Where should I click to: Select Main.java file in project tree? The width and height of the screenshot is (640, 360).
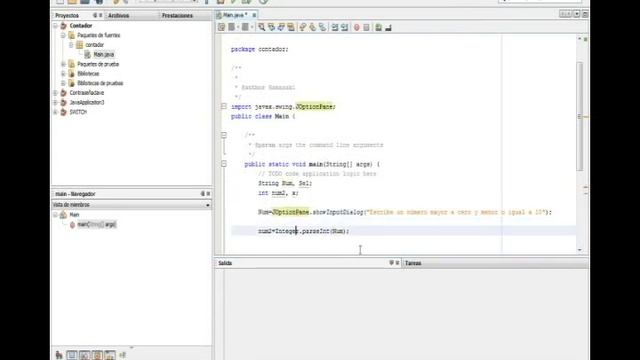tap(103, 55)
